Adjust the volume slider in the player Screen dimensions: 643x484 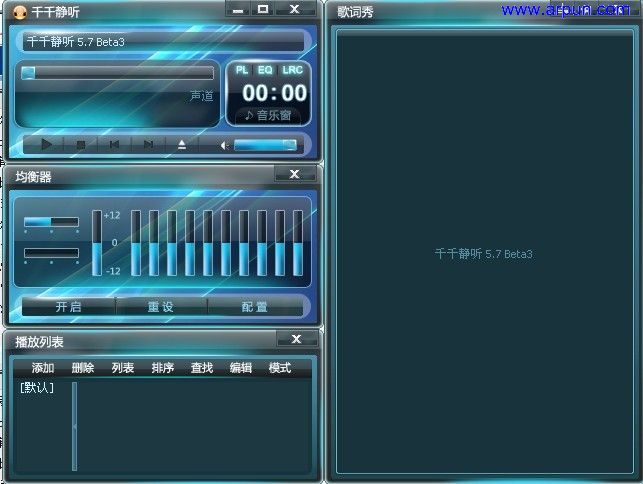pyautogui.click(x=265, y=145)
